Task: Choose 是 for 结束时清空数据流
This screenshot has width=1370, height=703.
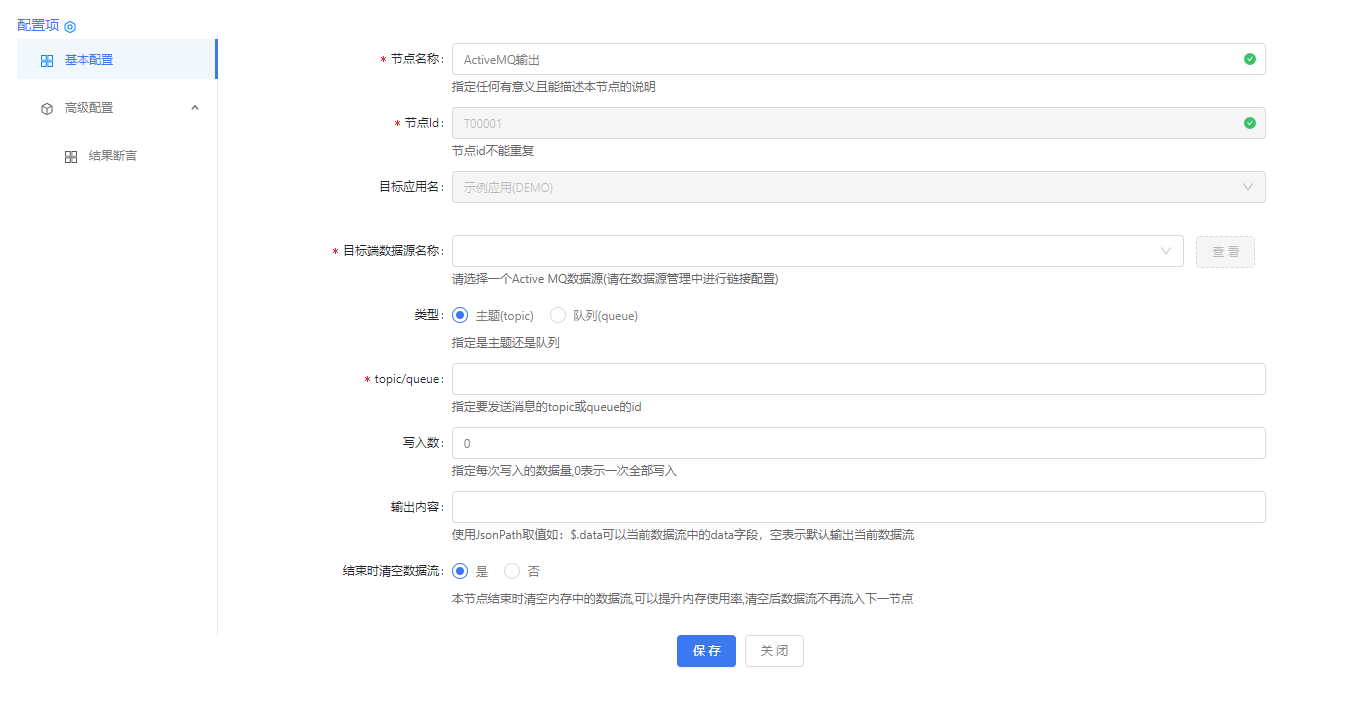Action: coord(460,571)
